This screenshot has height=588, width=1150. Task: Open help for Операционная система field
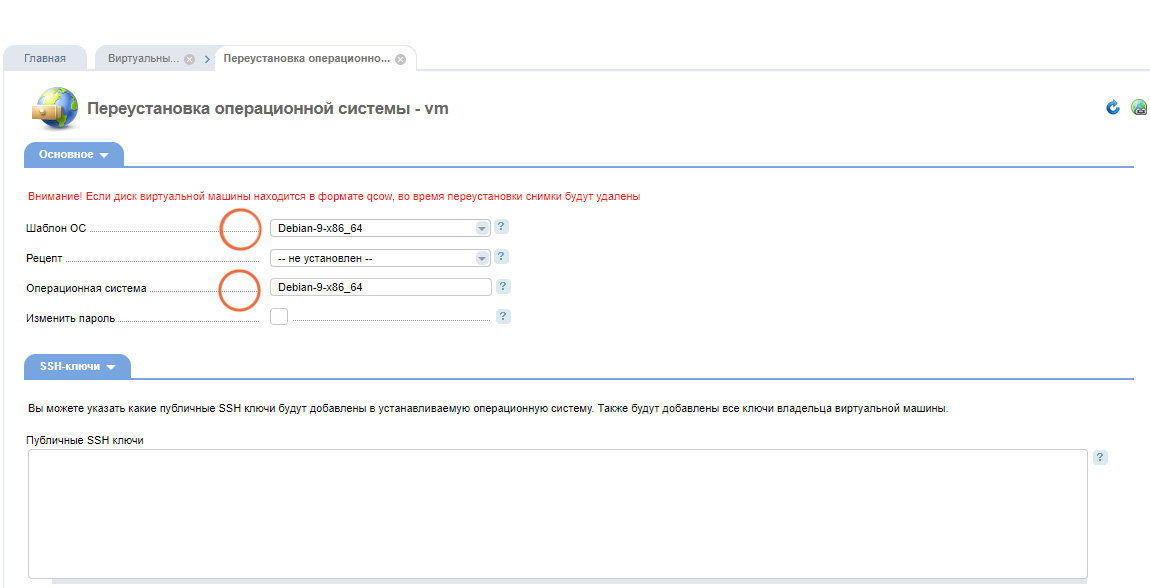click(x=504, y=287)
